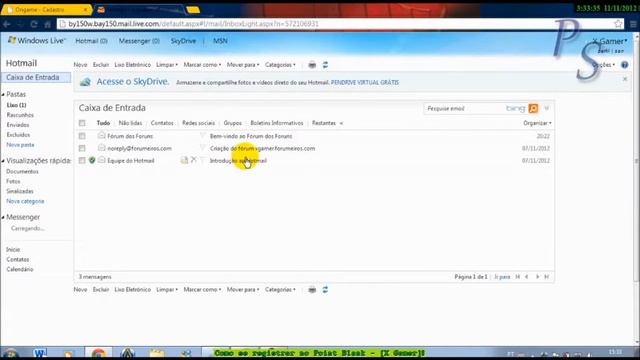Click the print icon in top toolbar
640x360 pixels.
pos(312,65)
